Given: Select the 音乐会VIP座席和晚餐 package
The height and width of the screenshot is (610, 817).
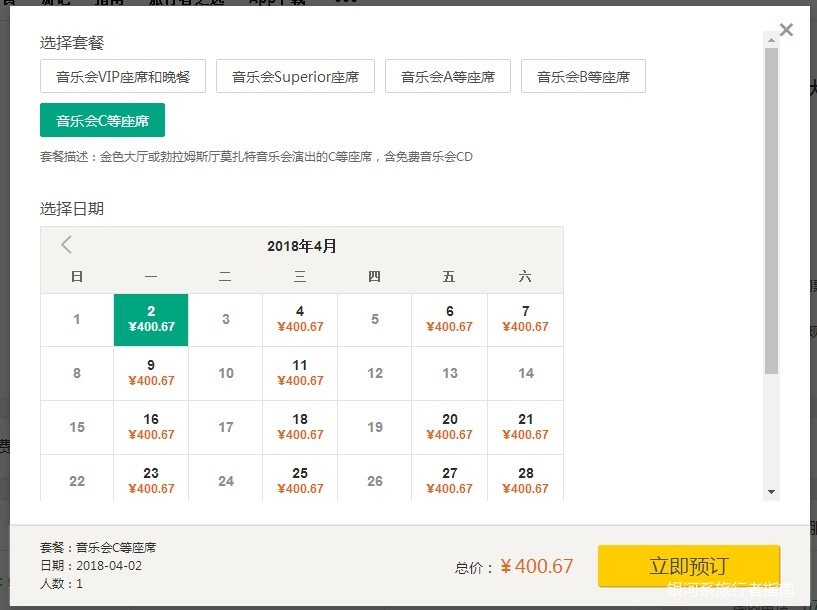Looking at the screenshot, I should pyautogui.click(x=122, y=75).
